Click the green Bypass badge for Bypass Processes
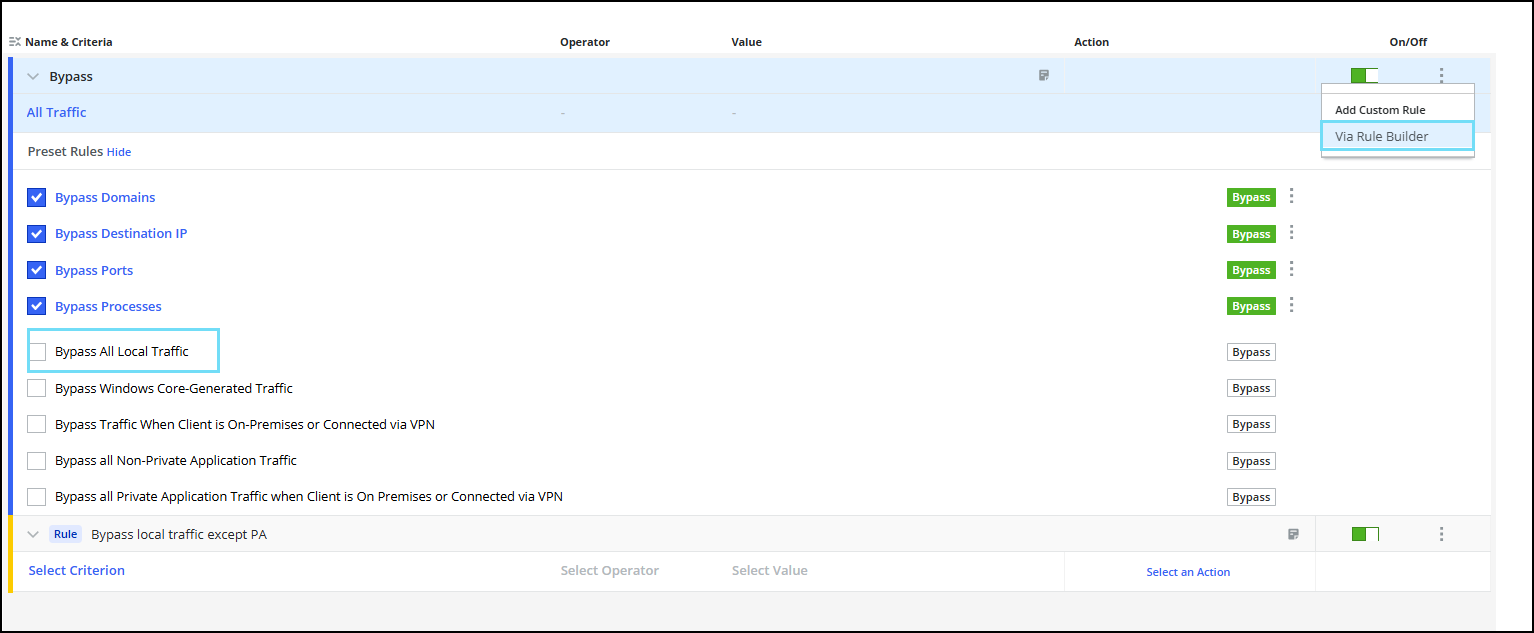The image size is (1534, 633). (1251, 306)
